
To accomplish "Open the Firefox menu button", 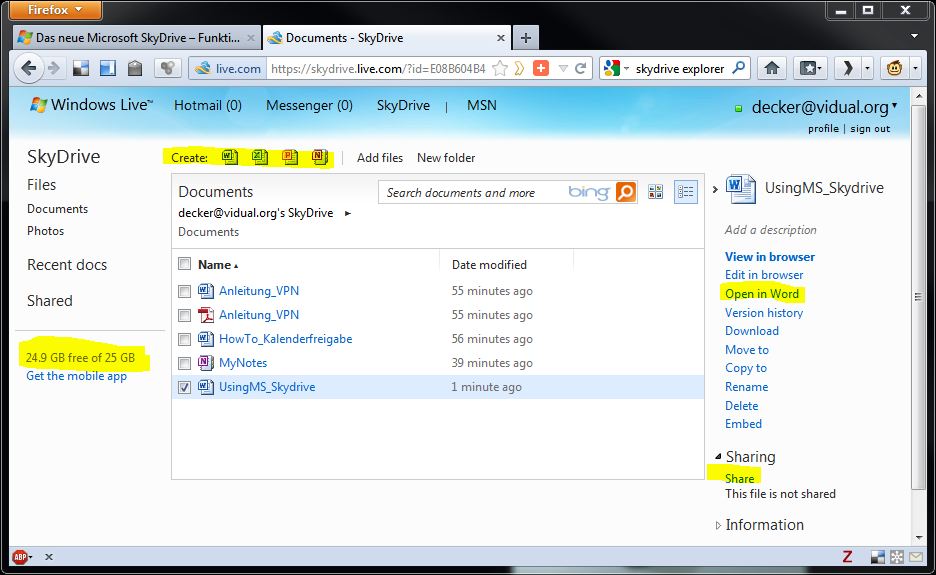I will (56, 10).
